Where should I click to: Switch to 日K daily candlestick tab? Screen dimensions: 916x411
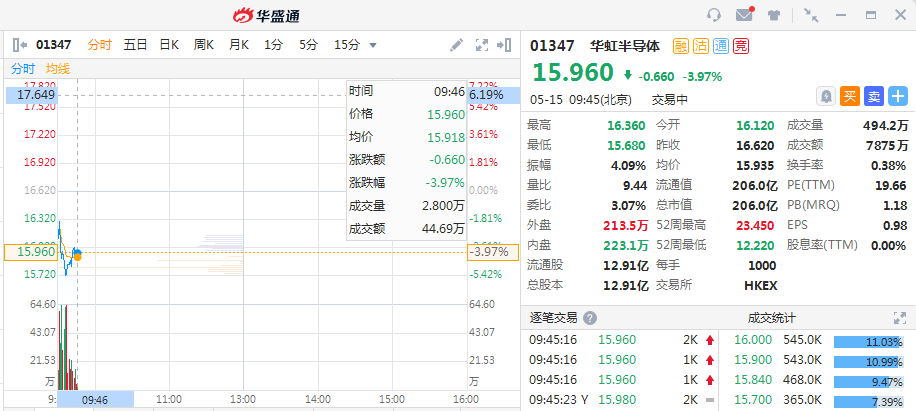pyautogui.click(x=169, y=45)
